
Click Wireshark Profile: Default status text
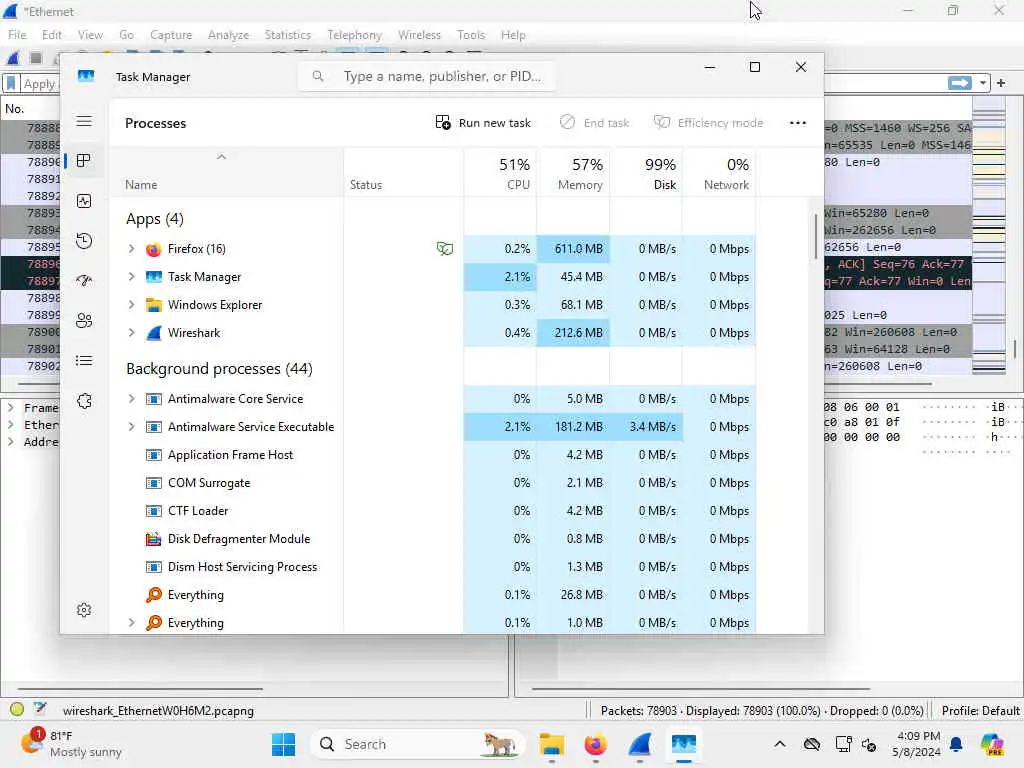coord(980,711)
